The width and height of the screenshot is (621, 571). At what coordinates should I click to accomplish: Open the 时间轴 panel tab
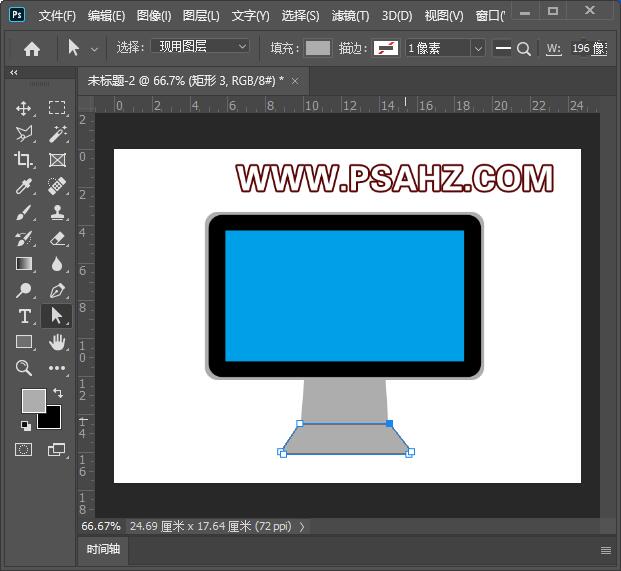[103, 549]
